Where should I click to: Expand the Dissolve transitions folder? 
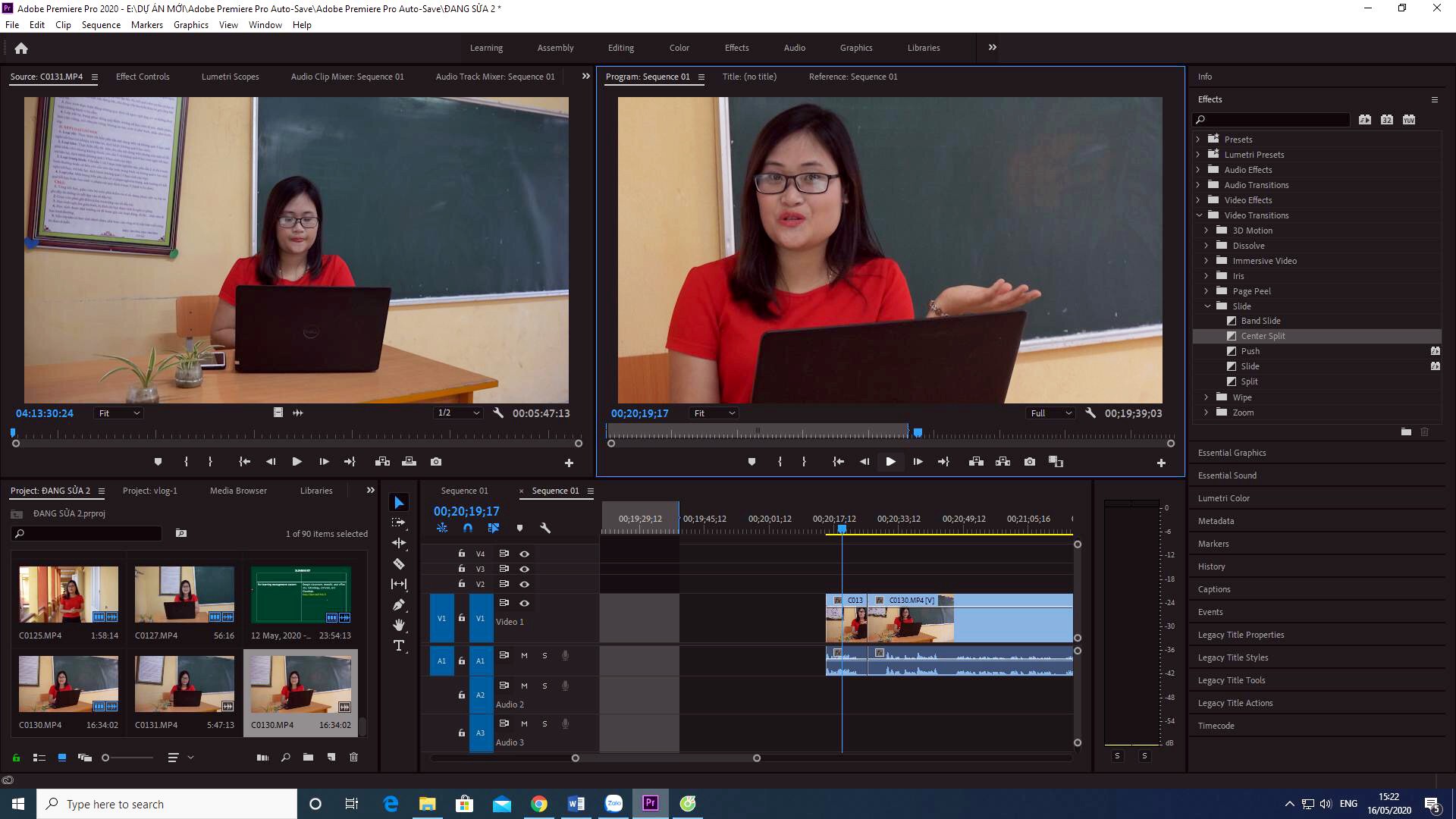pyautogui.click(x=1207, y=246)
